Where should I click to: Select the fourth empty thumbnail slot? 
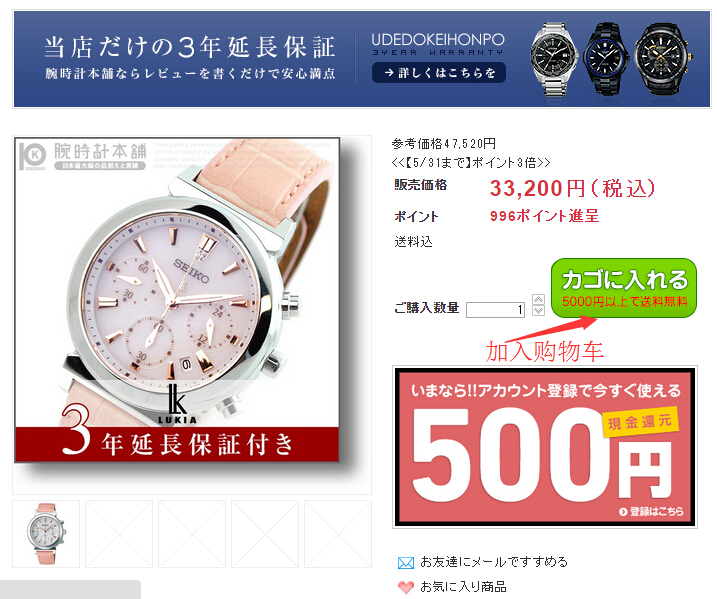coord(265,534)
